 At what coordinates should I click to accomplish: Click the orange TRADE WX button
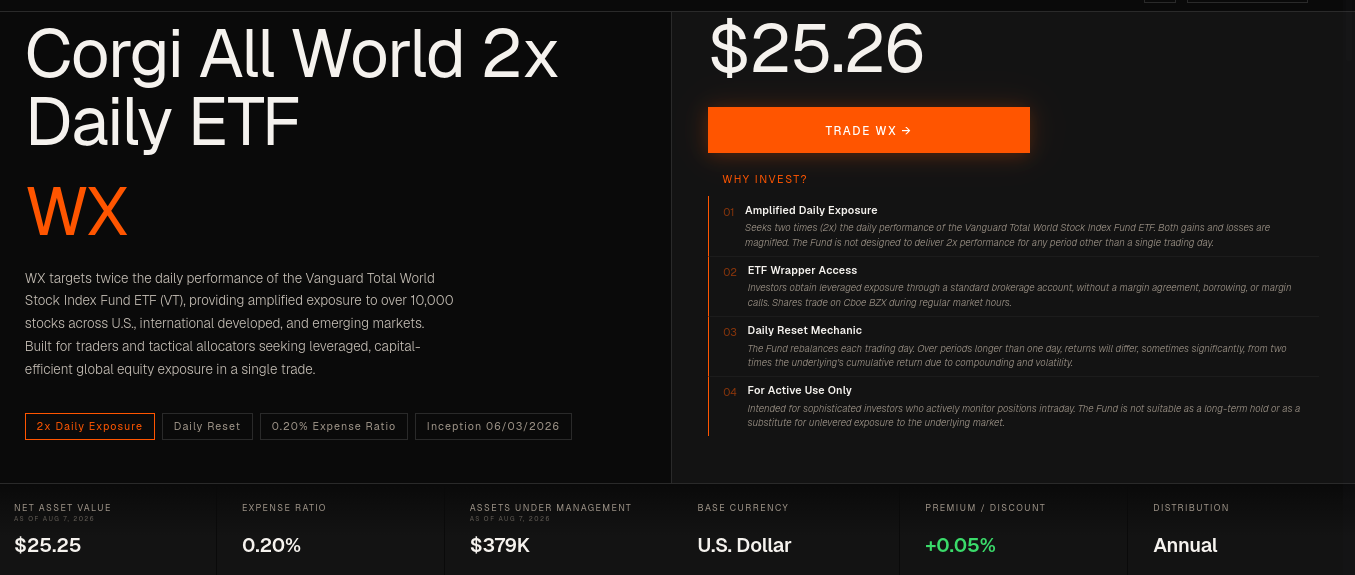pos(868,130)
